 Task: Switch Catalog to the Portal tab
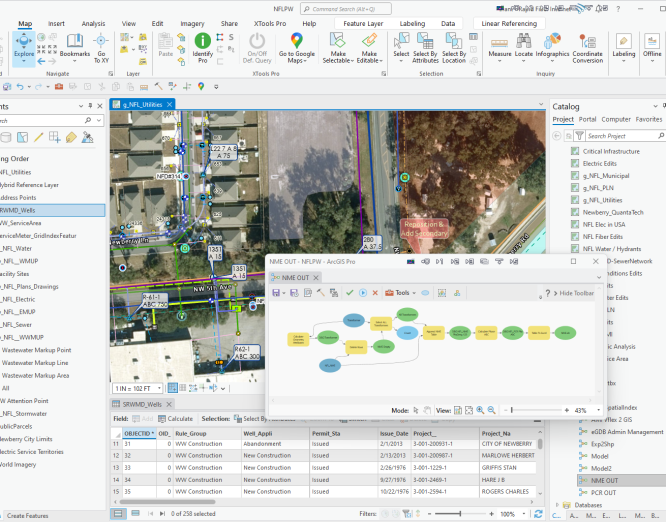[587, 119]
